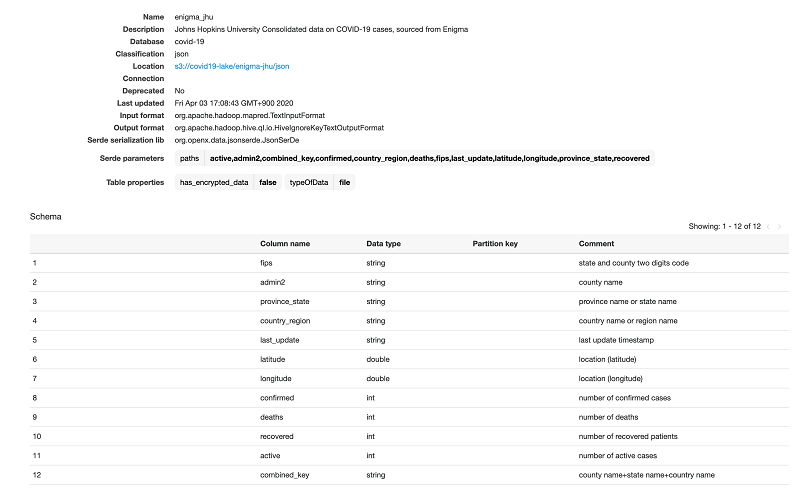Go to previous schema page arrow

[768, 227]
